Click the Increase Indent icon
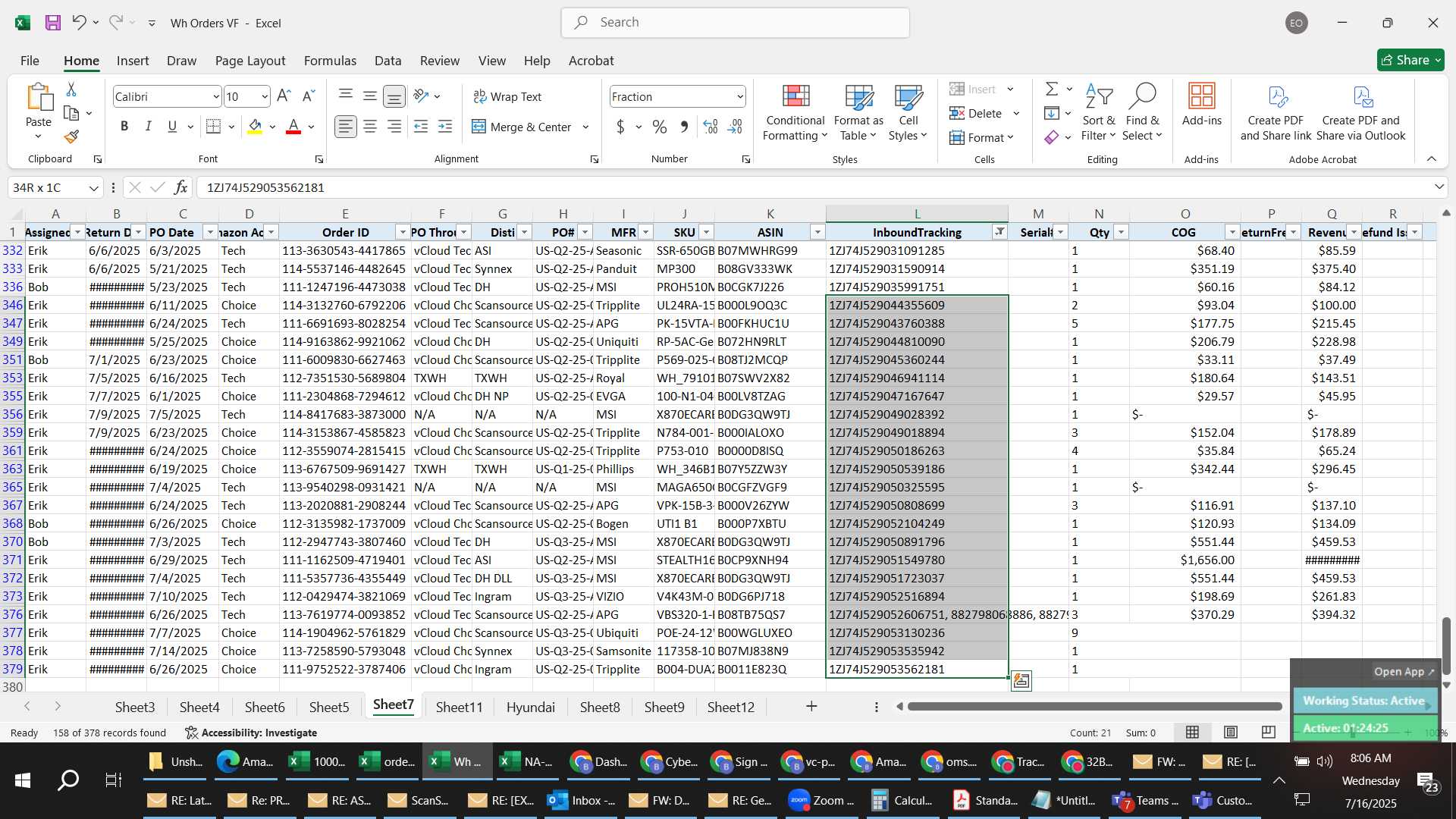 click(445, 127)
